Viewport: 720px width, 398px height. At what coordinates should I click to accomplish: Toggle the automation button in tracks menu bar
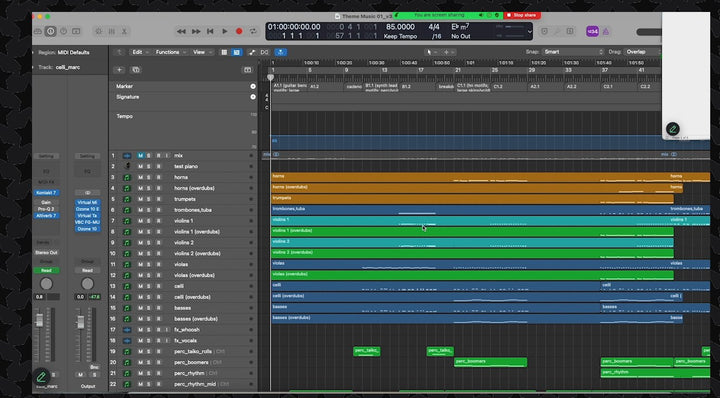(252, 52)
